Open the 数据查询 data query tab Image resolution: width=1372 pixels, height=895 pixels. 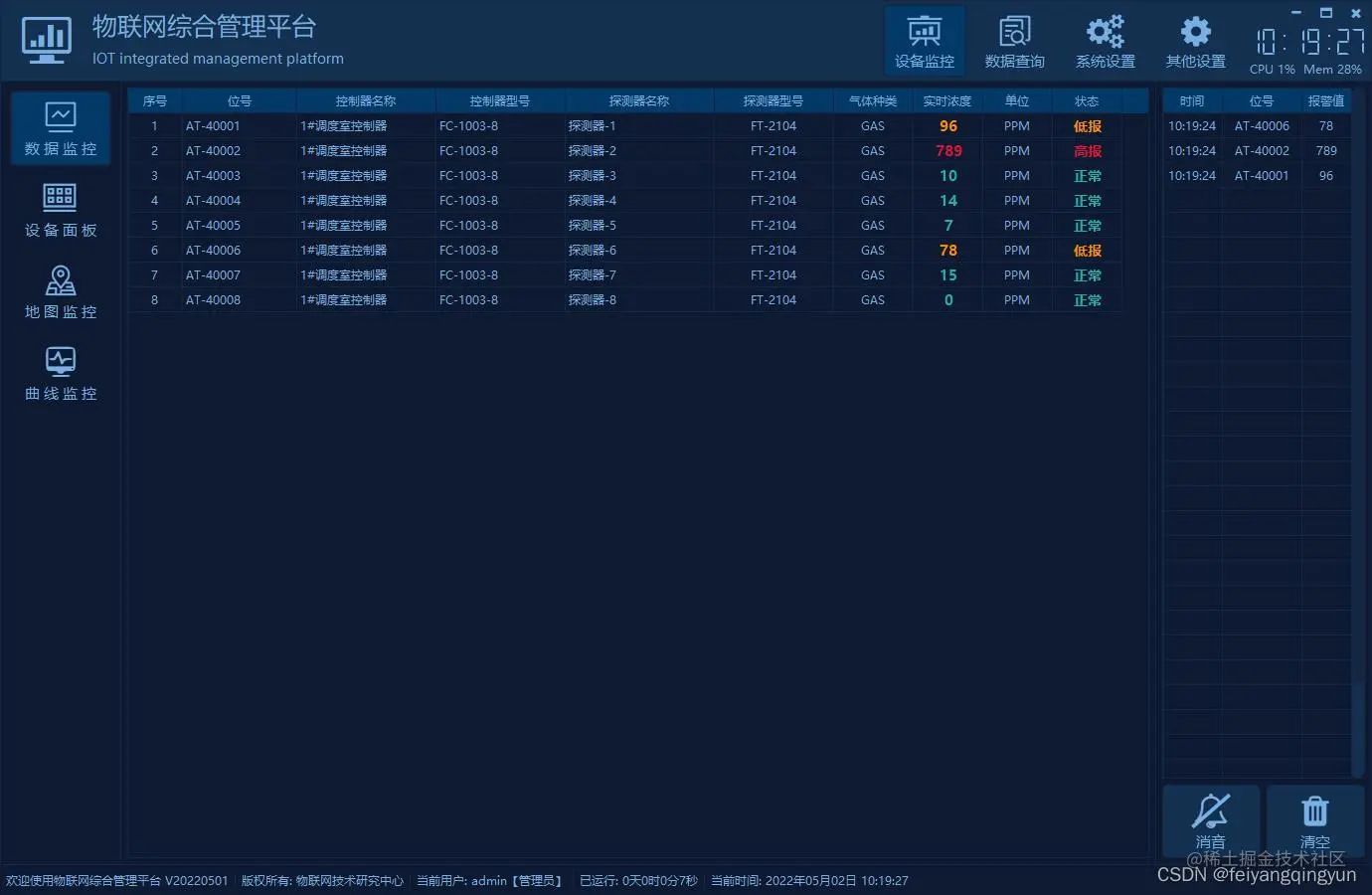pos(1014,42)
